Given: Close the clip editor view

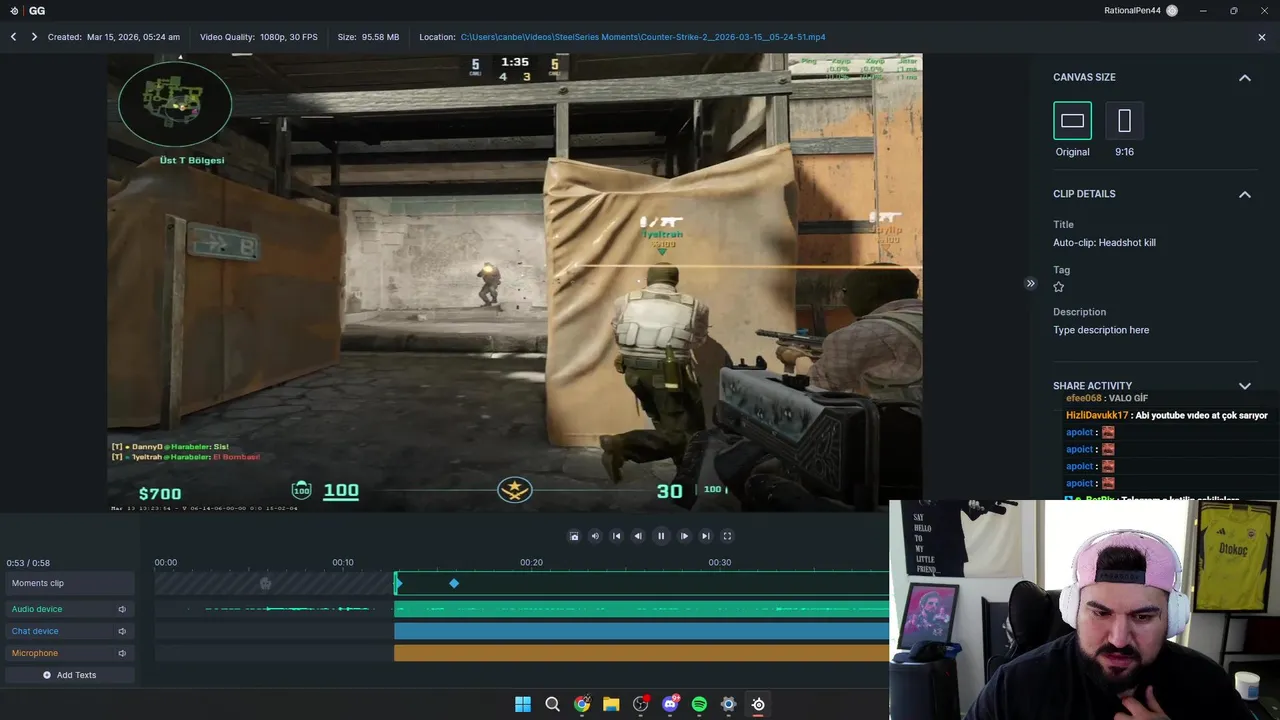Looking at the screenshot, I should (1262, 37).
